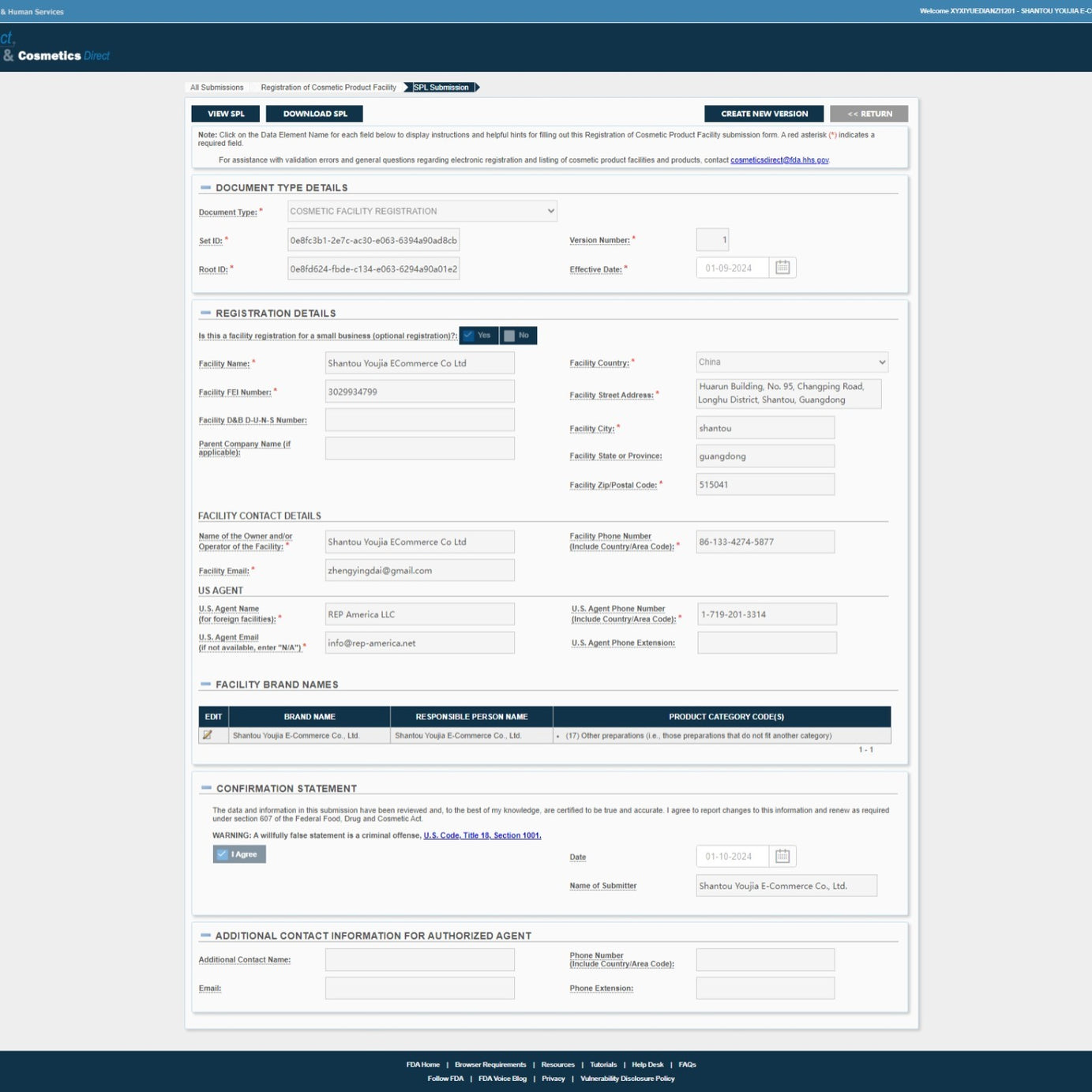
Task: Open the Document Type dropdown
Action: pos(422,211)
